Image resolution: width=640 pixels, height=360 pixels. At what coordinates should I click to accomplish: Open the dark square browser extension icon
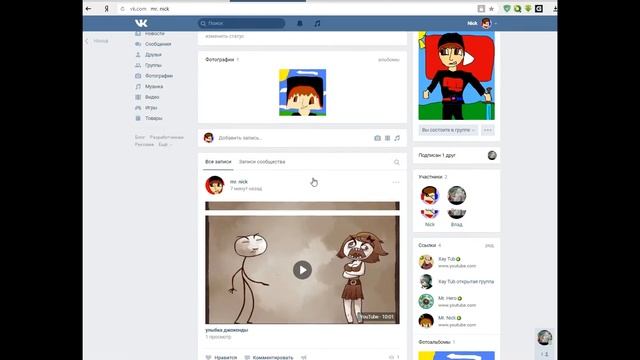pos(539,9)
